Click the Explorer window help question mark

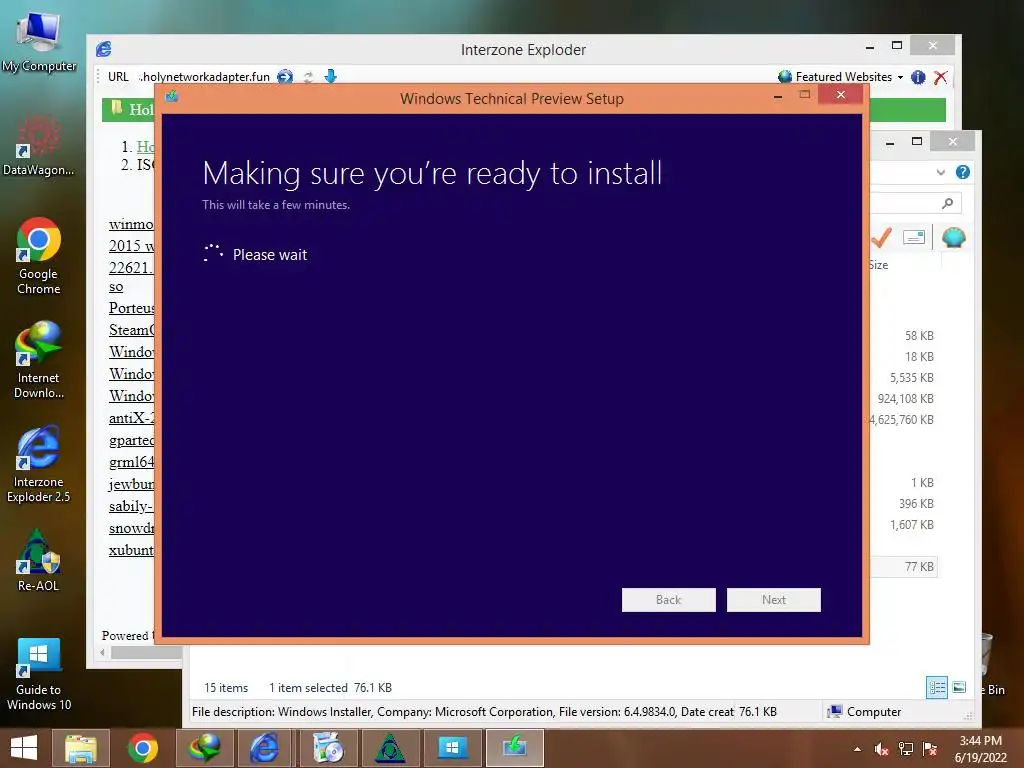[962, 172]
